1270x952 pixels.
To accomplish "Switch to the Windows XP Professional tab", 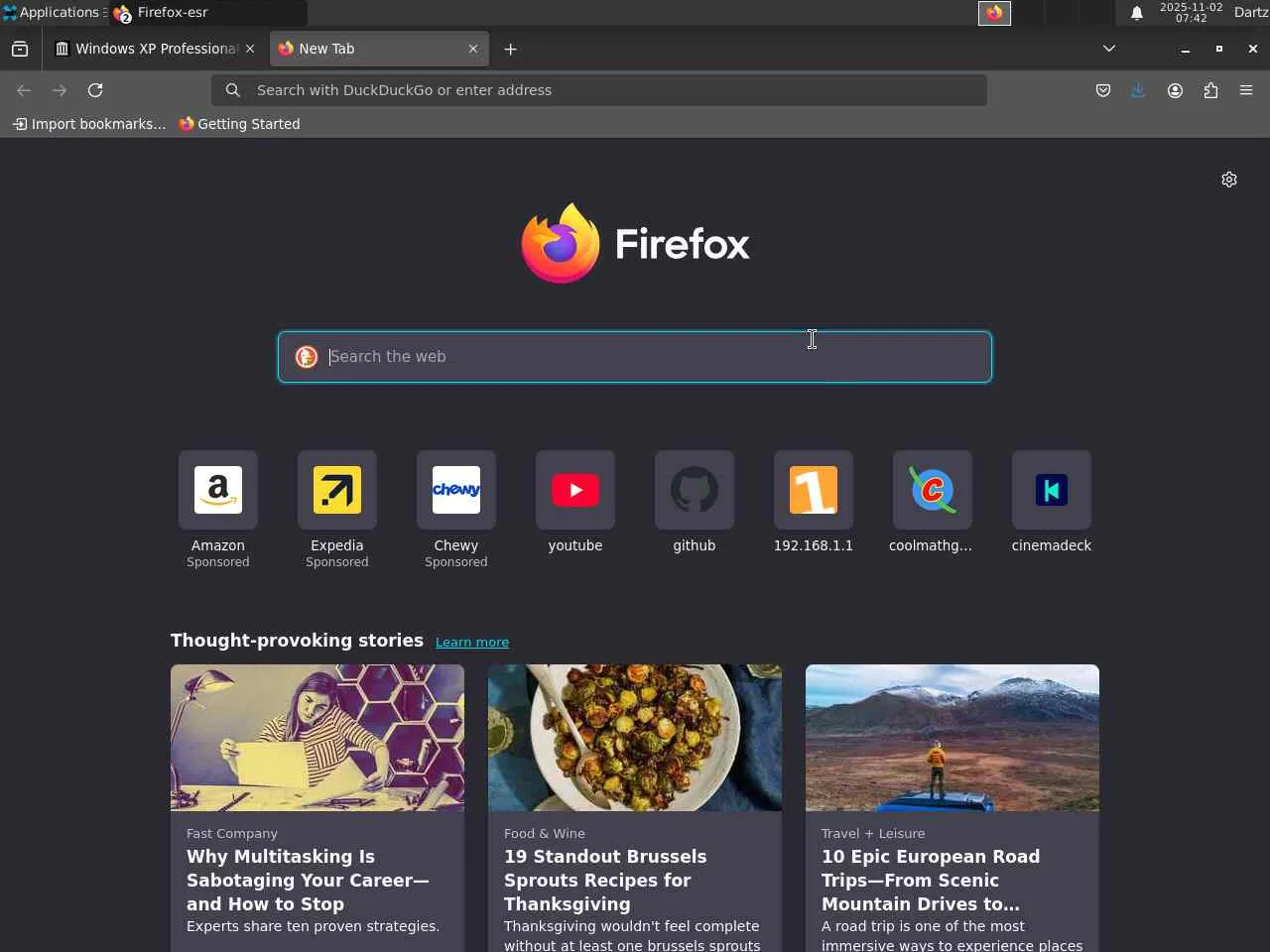I will tap(156, 49).
